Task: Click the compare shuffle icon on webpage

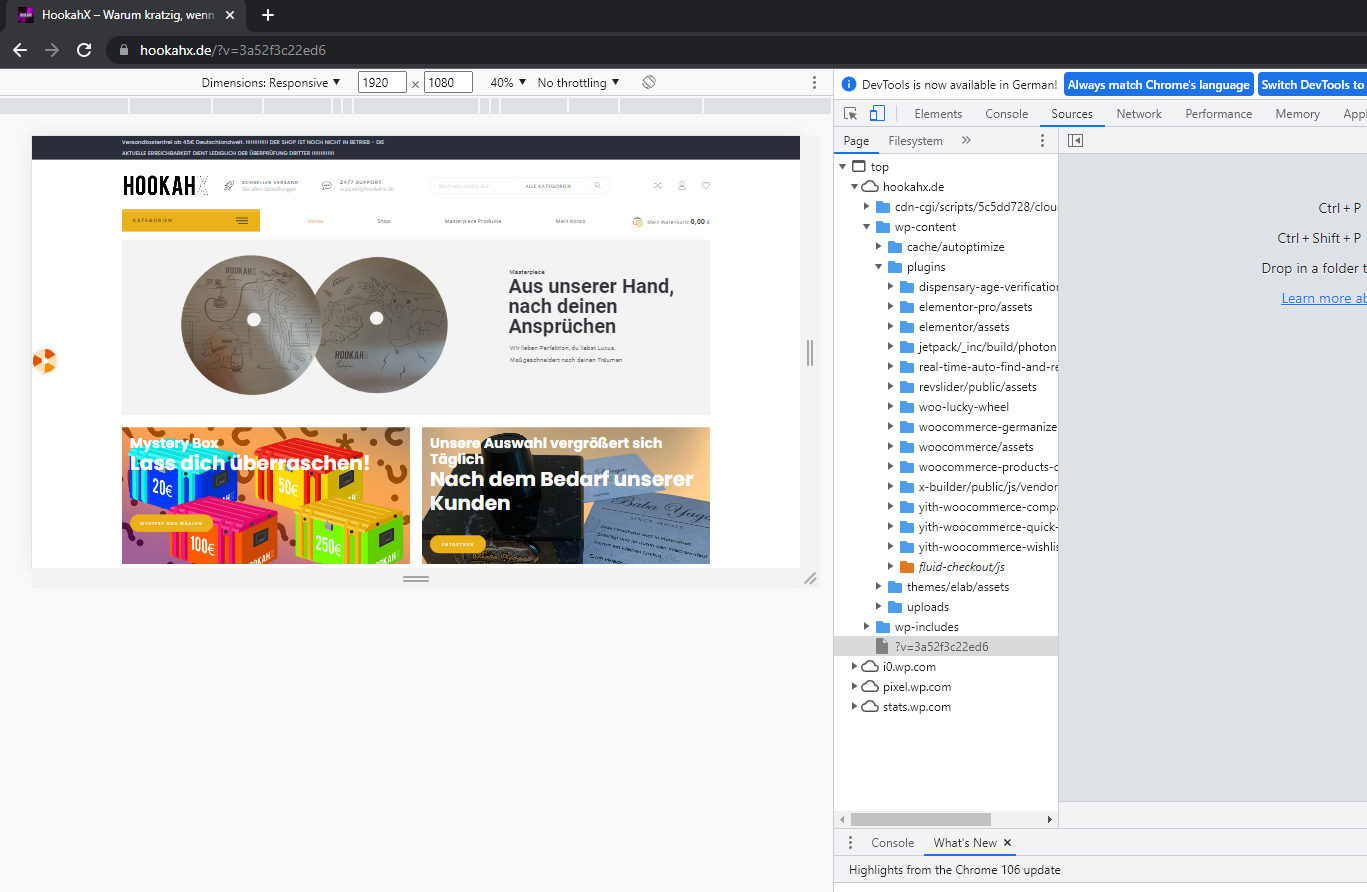Action: click(657, 185)
